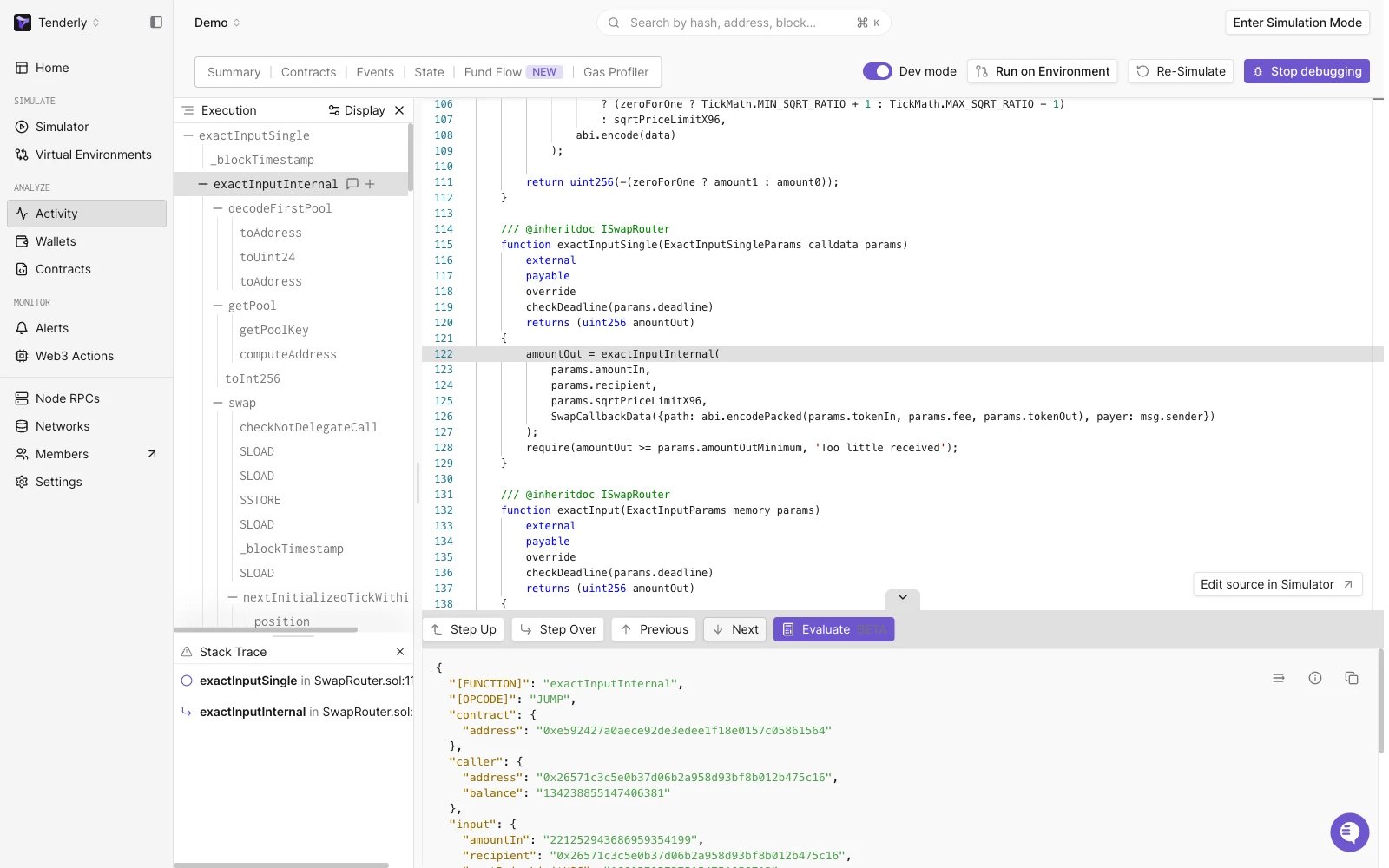Click Step Up debugger button
The image size is (1389, 868).
pyautogui.click(x=464, y=629)
